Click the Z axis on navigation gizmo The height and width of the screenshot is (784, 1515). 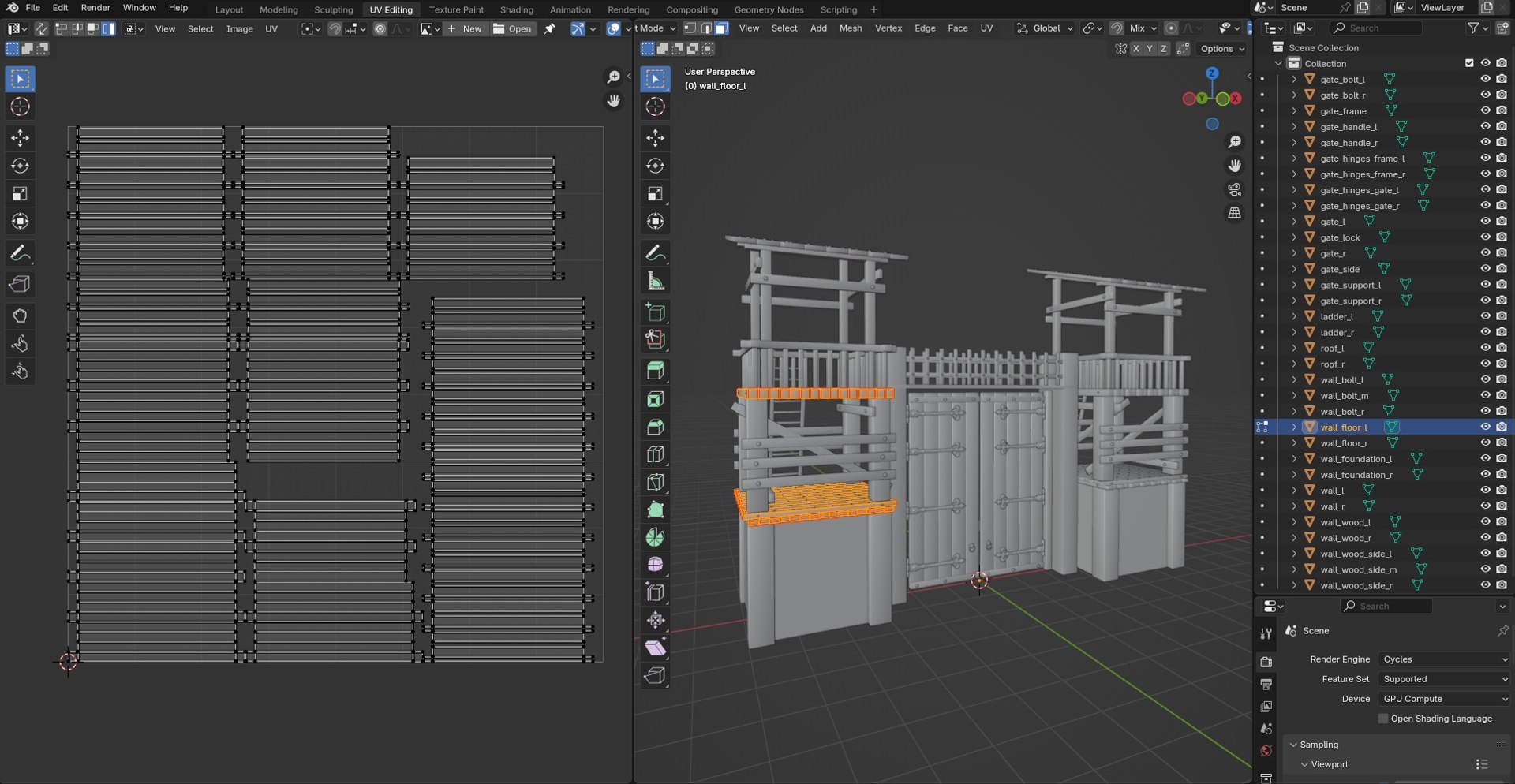tap(1212, 73)
